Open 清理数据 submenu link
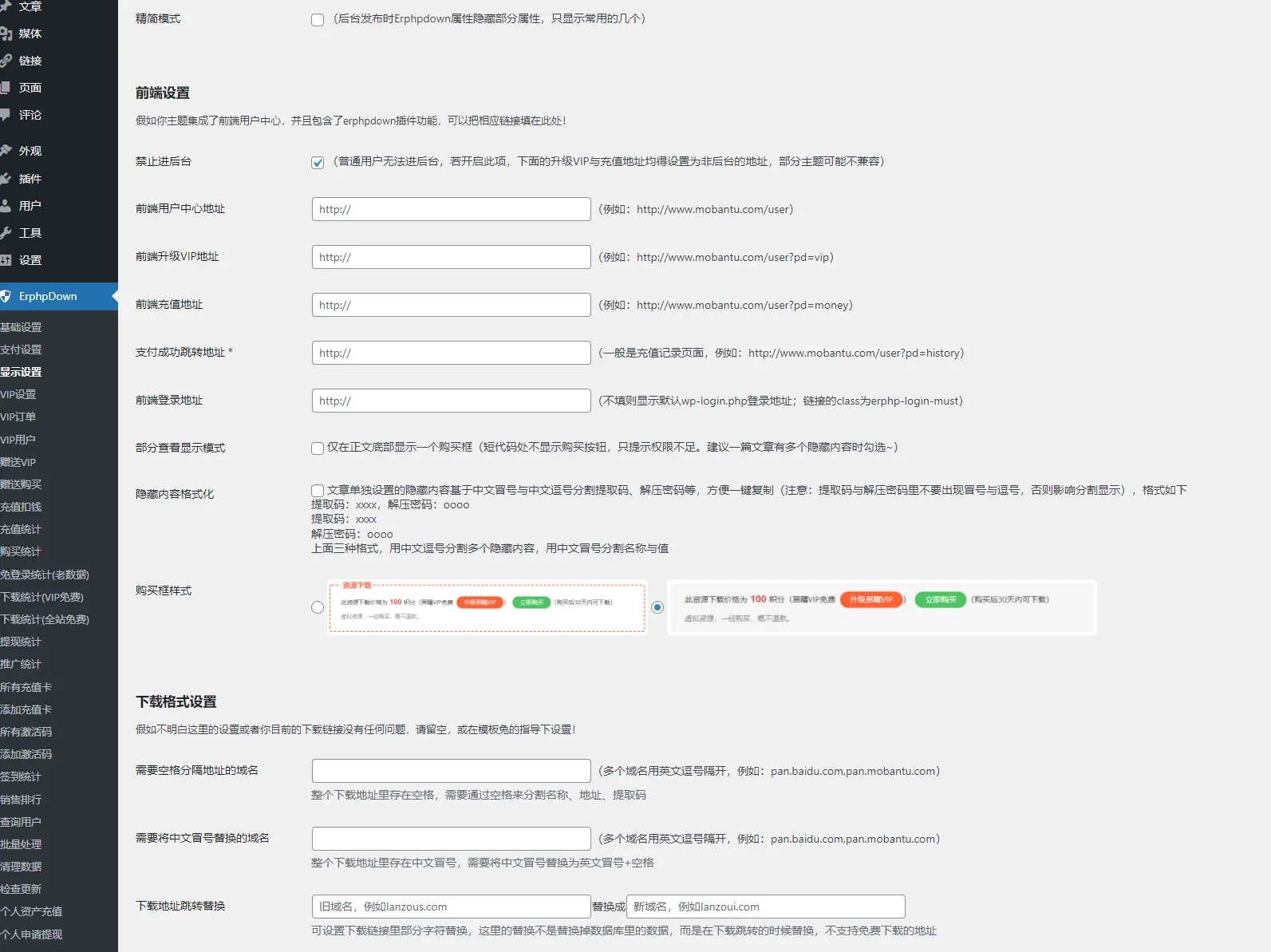Screen dimensions: 1271x952 pyautogui.click(x=21, y=867)
